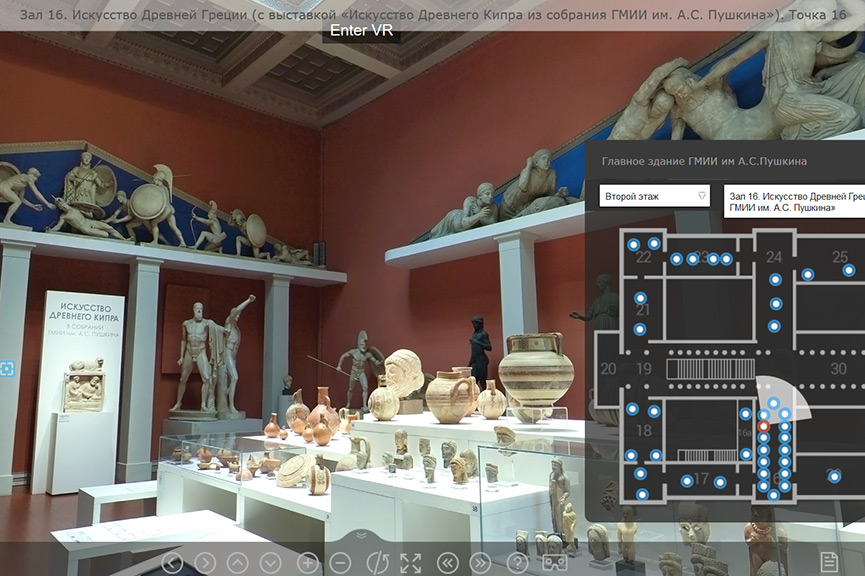The height and width of the screenshot is (576, 865).
Task: Click the viewpoint marker in hall 25
Action: click(x=848, y=270)
